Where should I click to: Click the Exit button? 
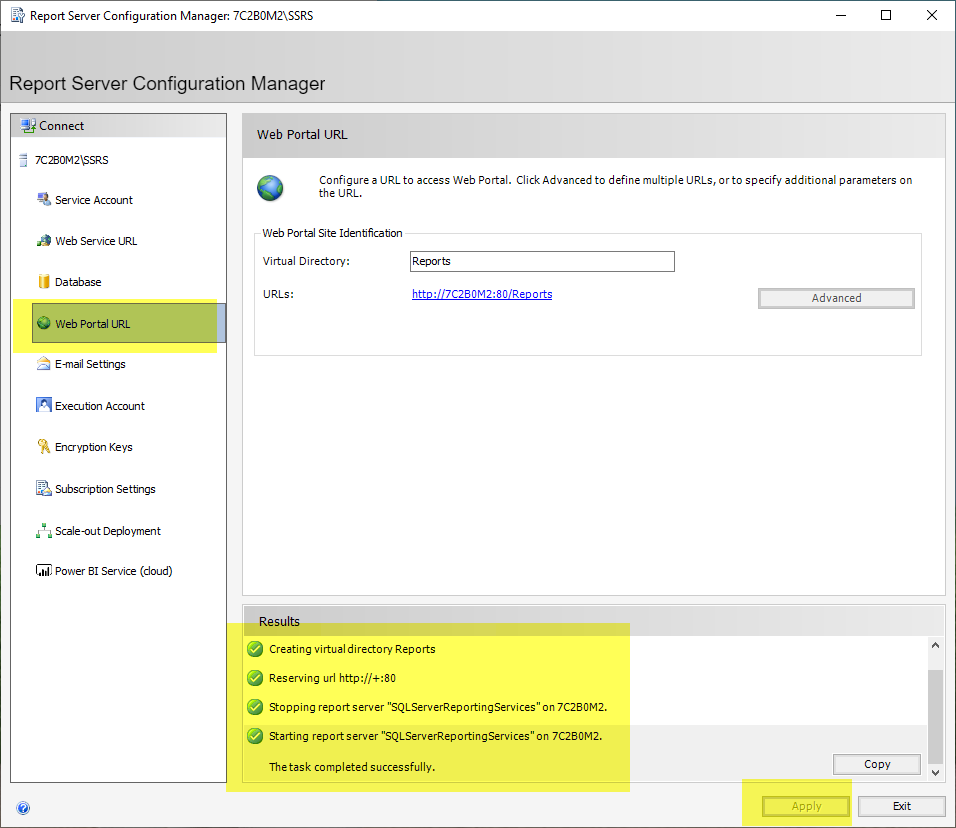pos(901,806)
